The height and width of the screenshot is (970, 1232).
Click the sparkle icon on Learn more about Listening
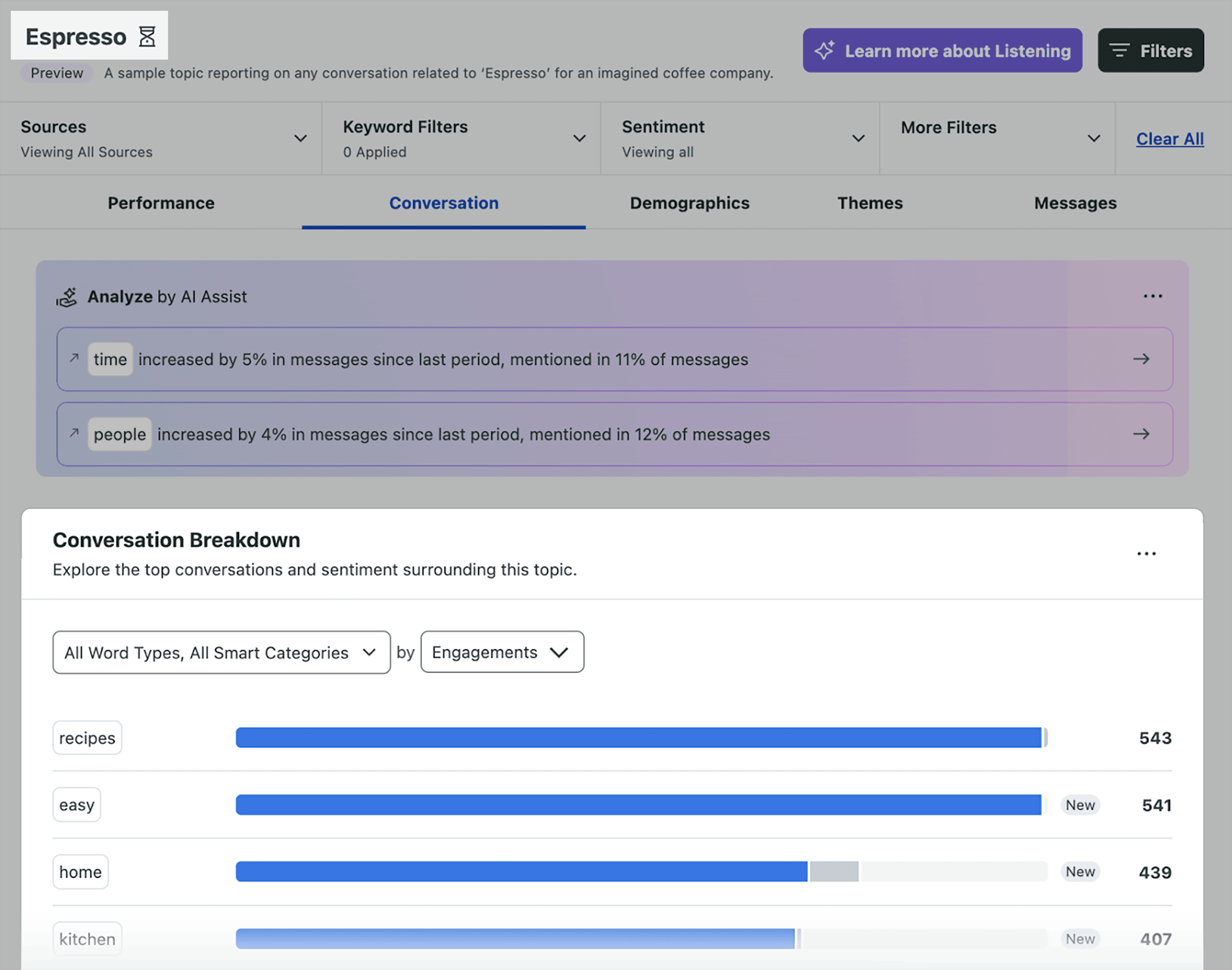click(825, 50)
